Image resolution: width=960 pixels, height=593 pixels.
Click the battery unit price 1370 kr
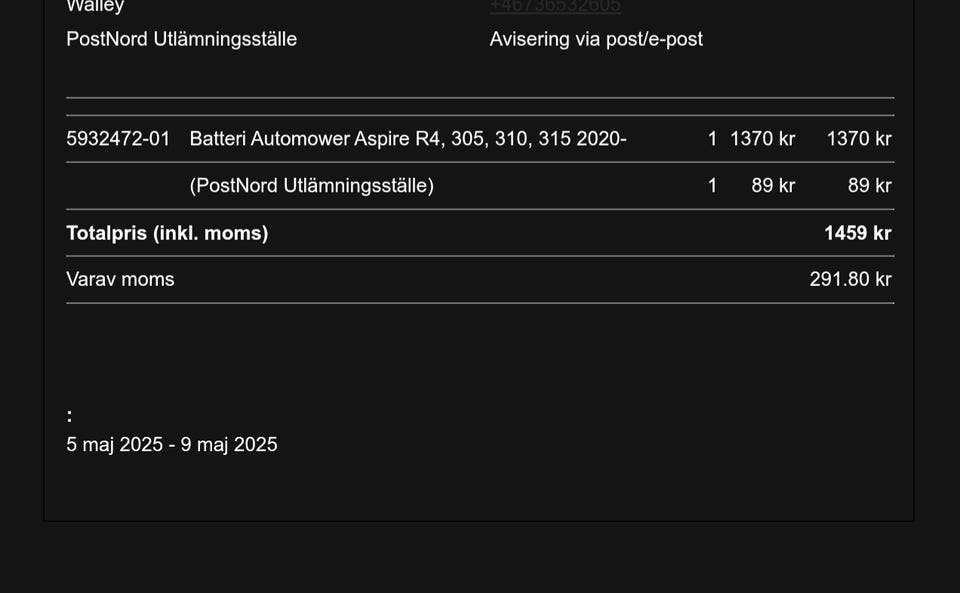(x=762, y=139)
